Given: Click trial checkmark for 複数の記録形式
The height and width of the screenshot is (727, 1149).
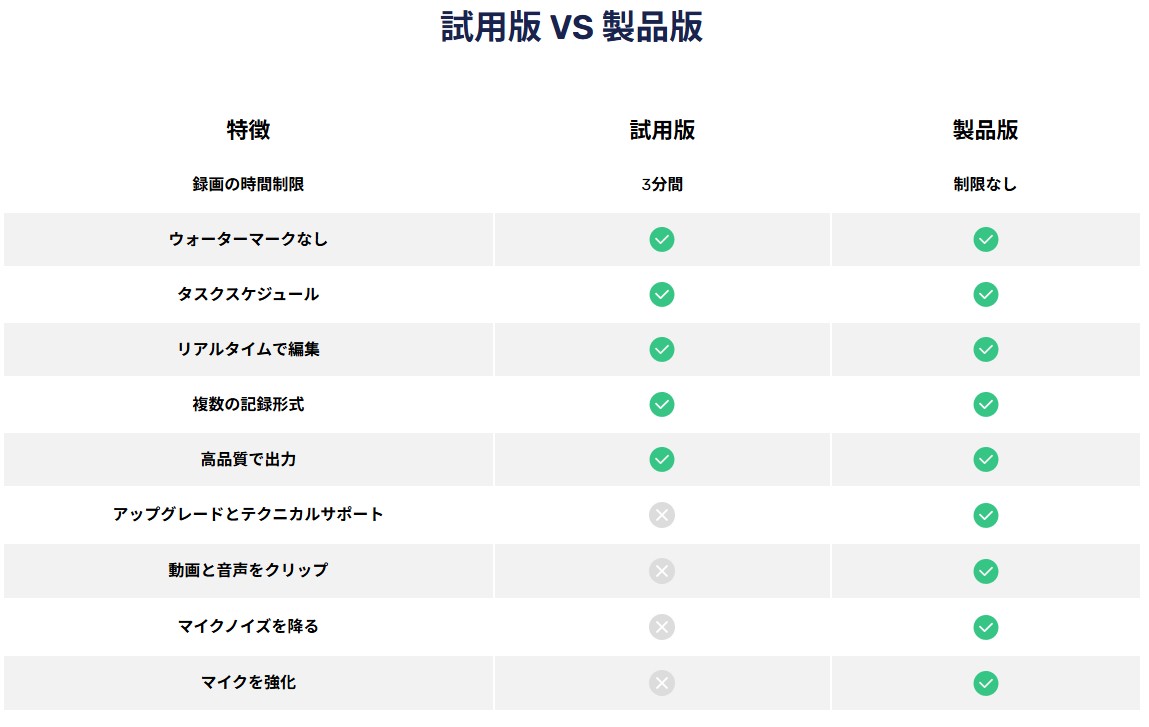Looking at the screenshot, I should (661, 404).
